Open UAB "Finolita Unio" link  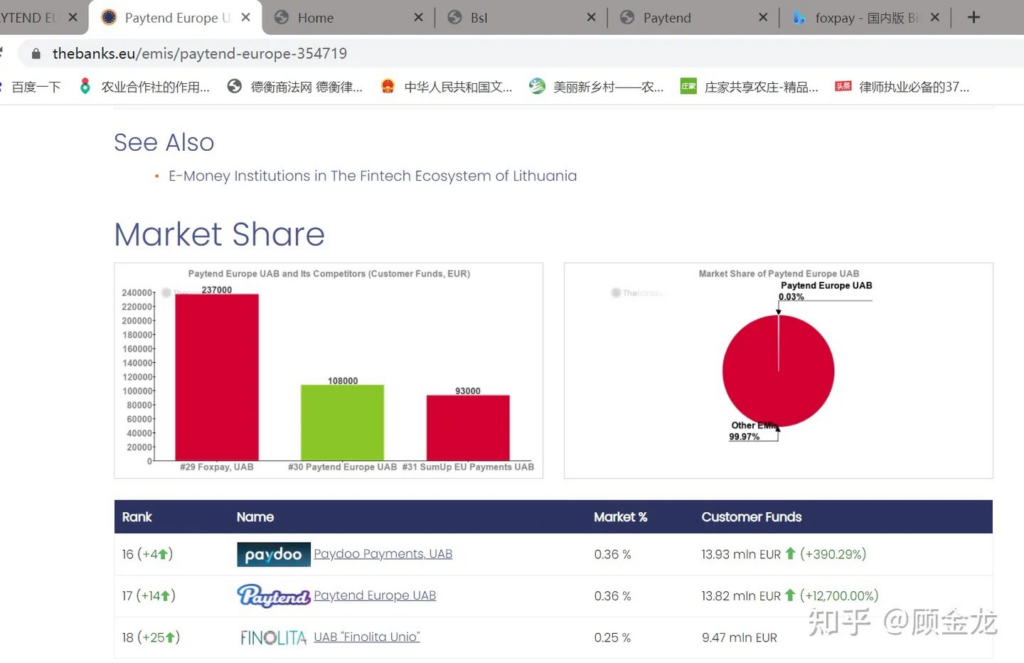[x=366, y=637]
